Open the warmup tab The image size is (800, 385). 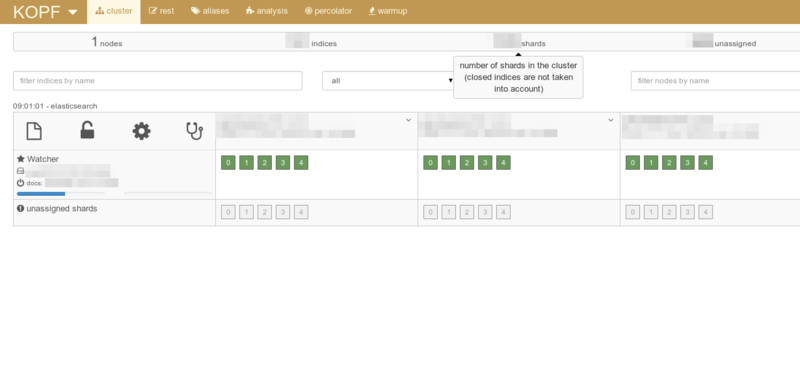coord(388,11)
